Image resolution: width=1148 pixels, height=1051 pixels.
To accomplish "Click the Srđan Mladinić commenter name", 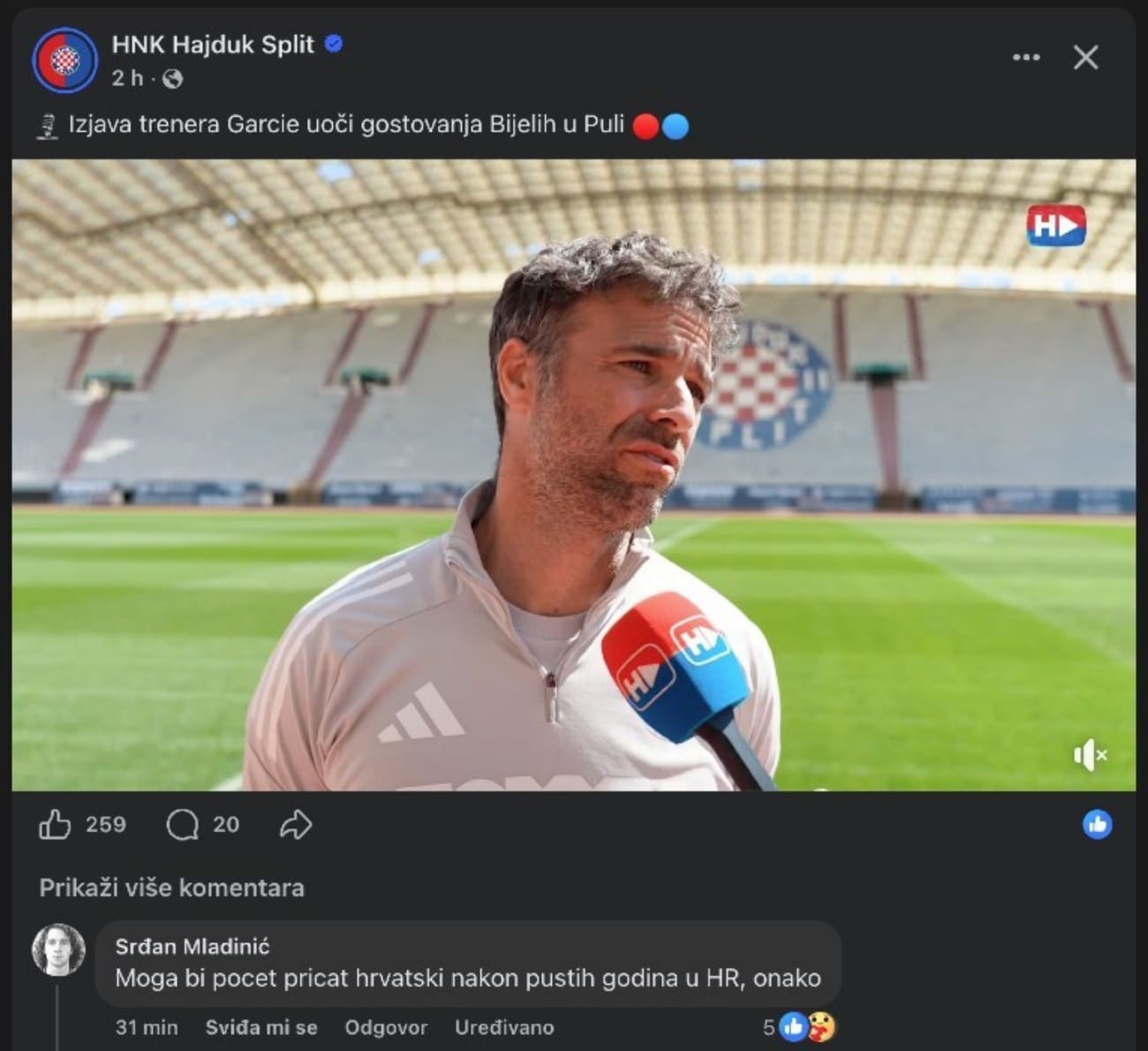I will point(193,947).
